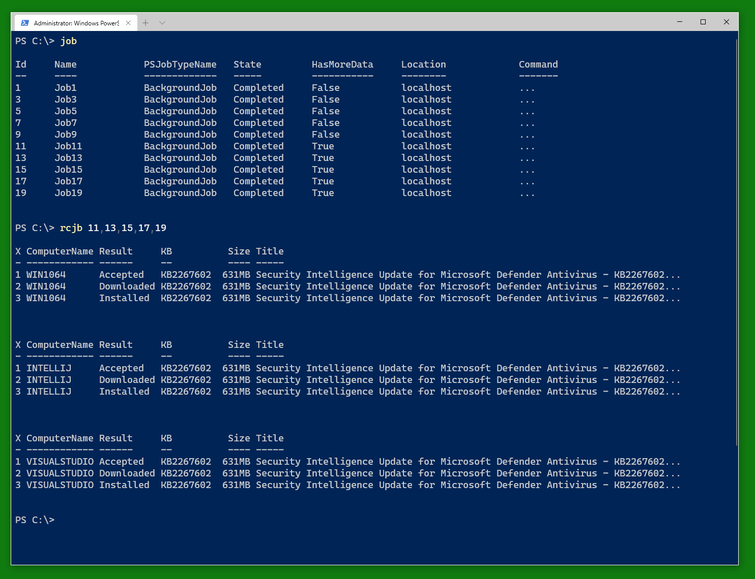
Task: Click 'Installed' in the WIN1064 row
Action: [x=124, y=298]
